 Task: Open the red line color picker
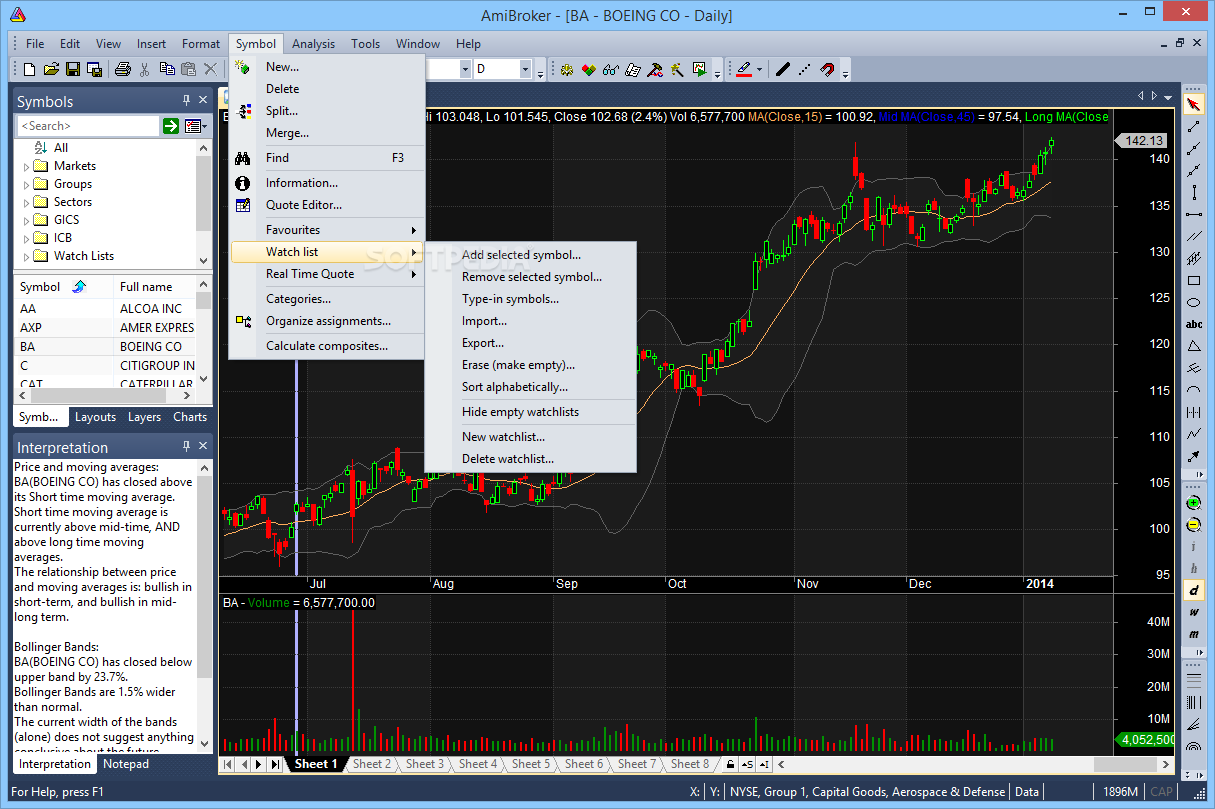click(743, 69)
